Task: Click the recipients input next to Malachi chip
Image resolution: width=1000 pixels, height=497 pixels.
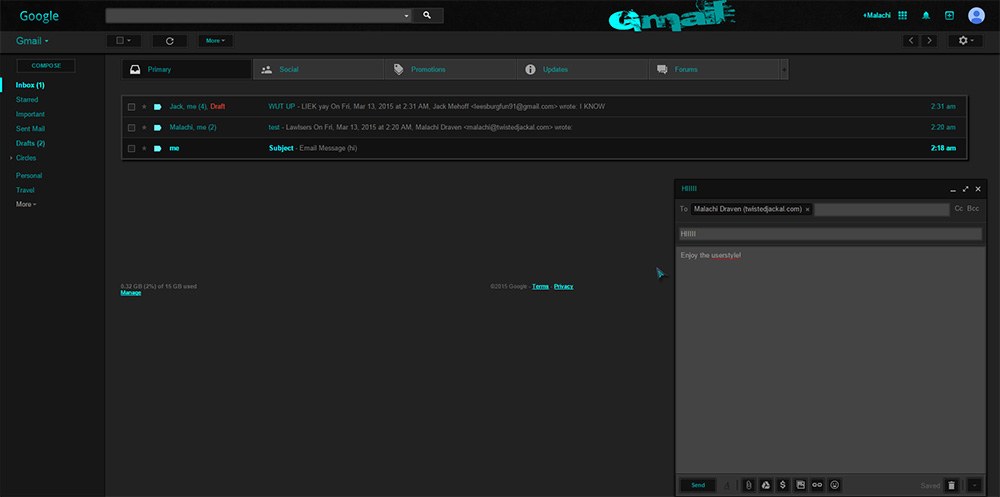Action: pyautogui.click(x=881, y=209)
